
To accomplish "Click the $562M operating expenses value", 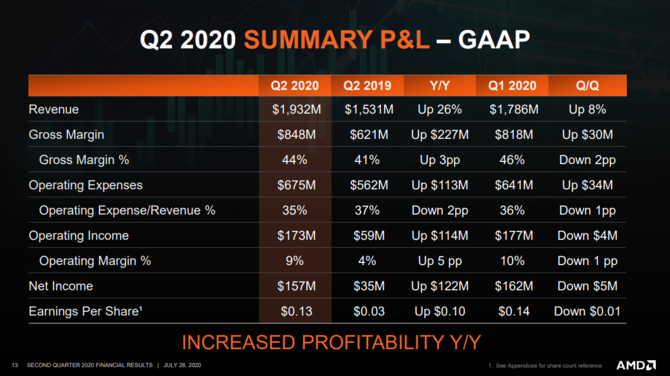I will pyautogui.click(x=369, y=185).
